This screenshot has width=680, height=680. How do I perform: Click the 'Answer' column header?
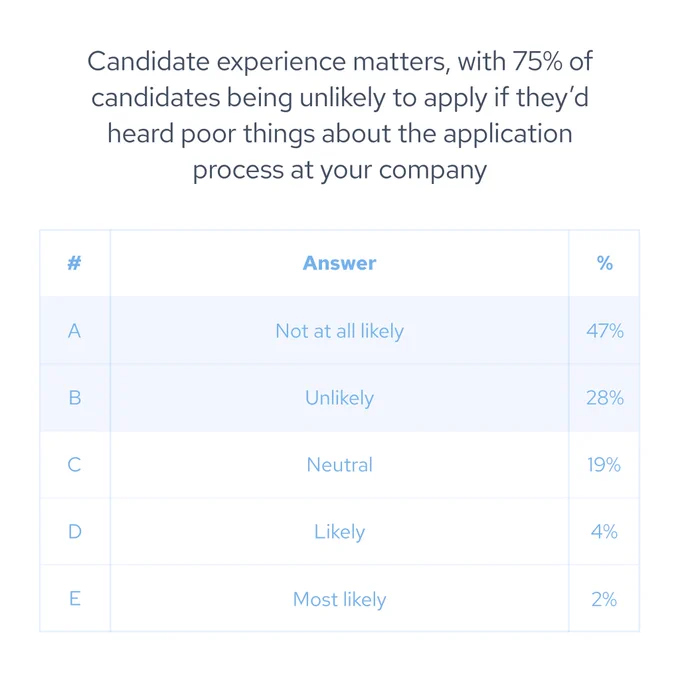click(339, 263)
